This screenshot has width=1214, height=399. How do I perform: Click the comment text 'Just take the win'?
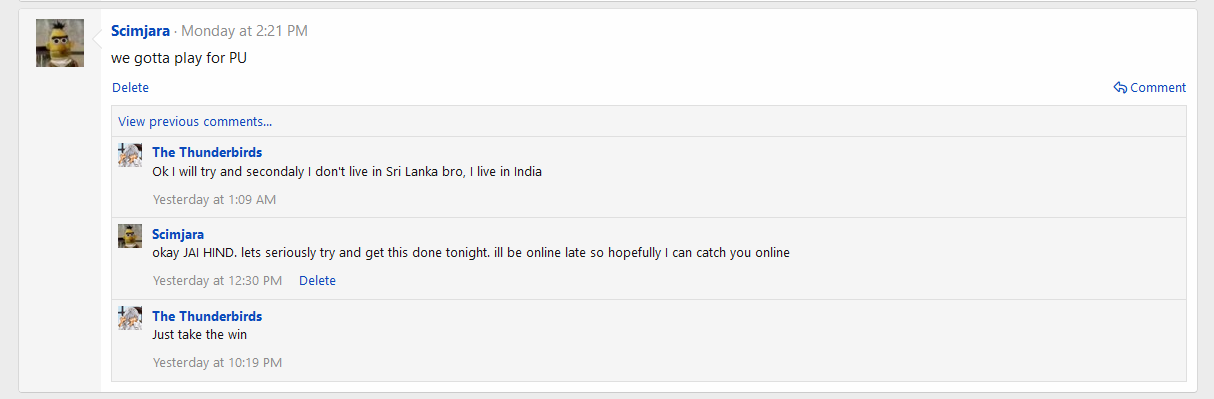coord(199,334)
